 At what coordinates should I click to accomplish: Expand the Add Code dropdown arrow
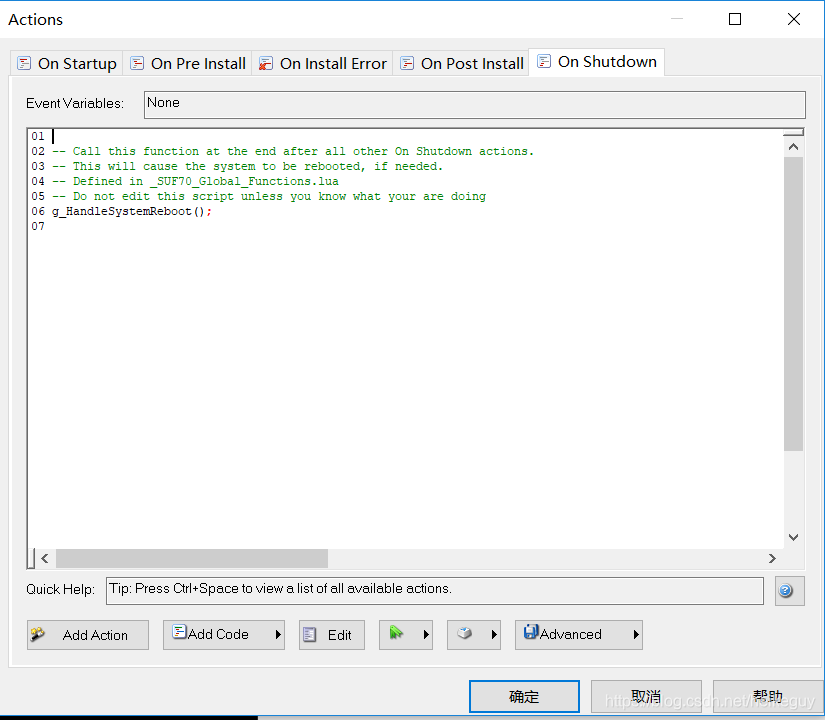coord(278,635)
